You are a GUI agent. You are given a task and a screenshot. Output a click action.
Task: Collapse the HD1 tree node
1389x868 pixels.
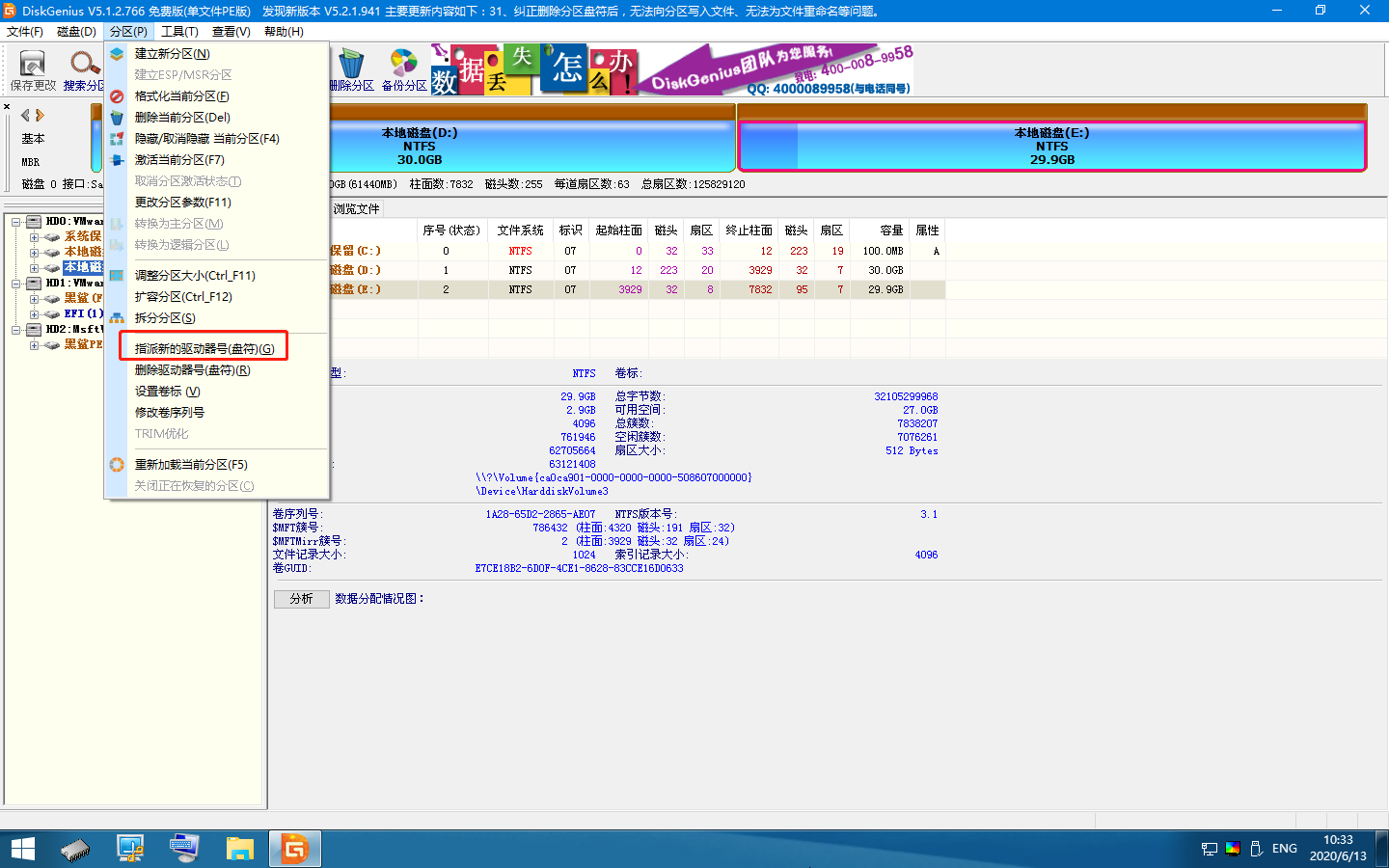coord(16,284)
